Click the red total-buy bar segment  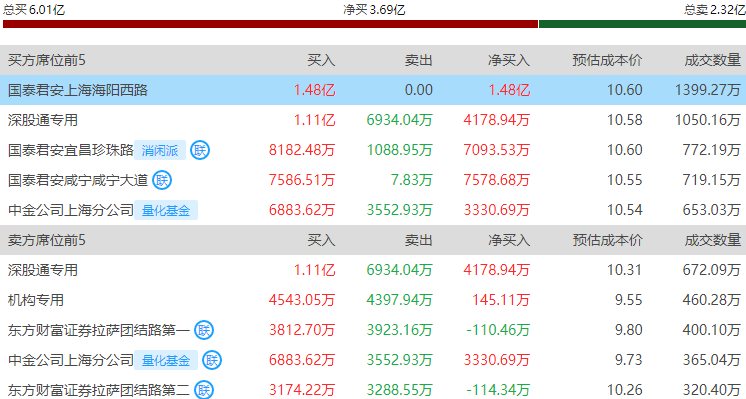(x=270, y=24)
